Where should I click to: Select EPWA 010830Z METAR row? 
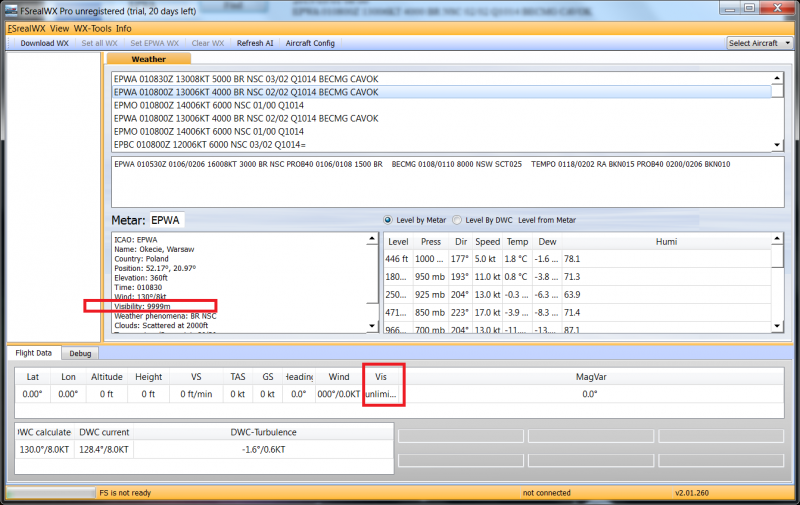point(442,79)
